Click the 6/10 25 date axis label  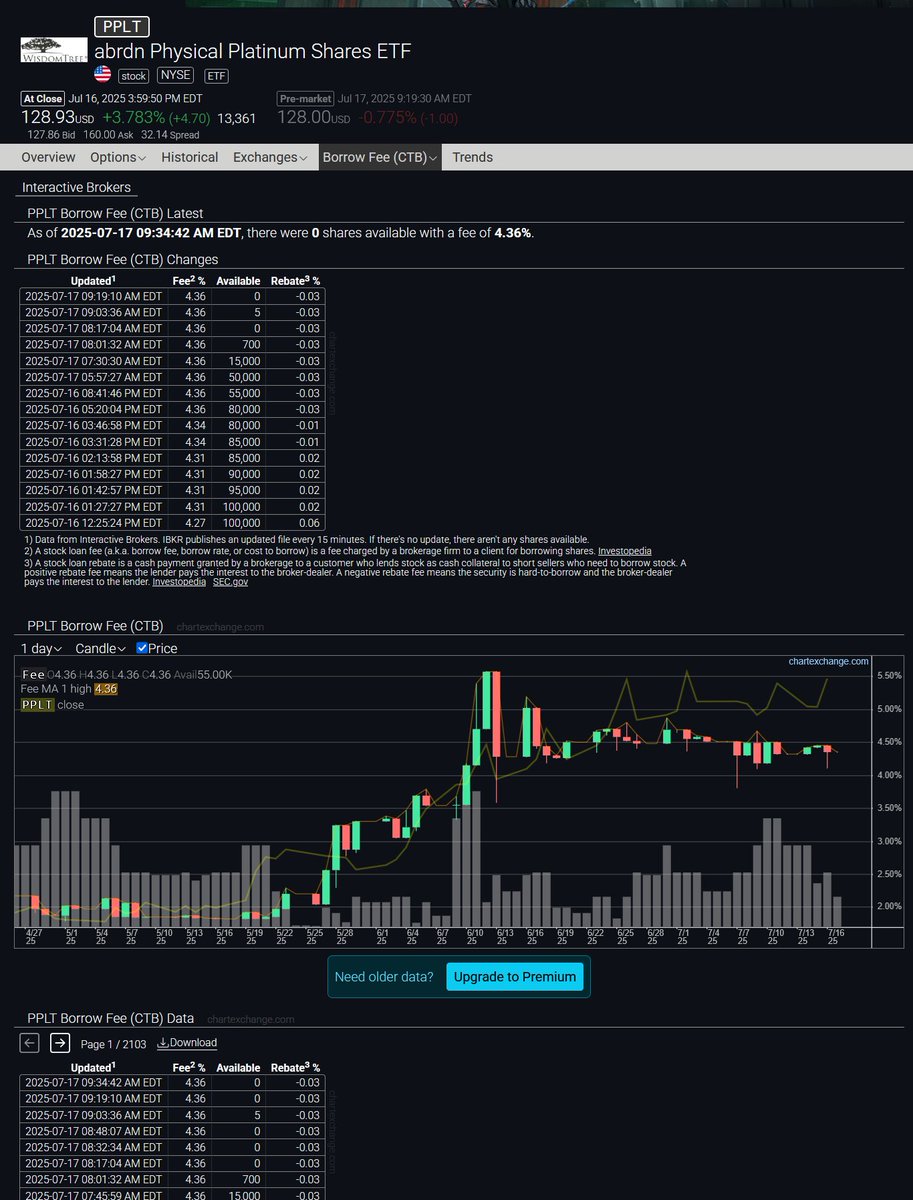pyautogui.click(x=475, y=937)
